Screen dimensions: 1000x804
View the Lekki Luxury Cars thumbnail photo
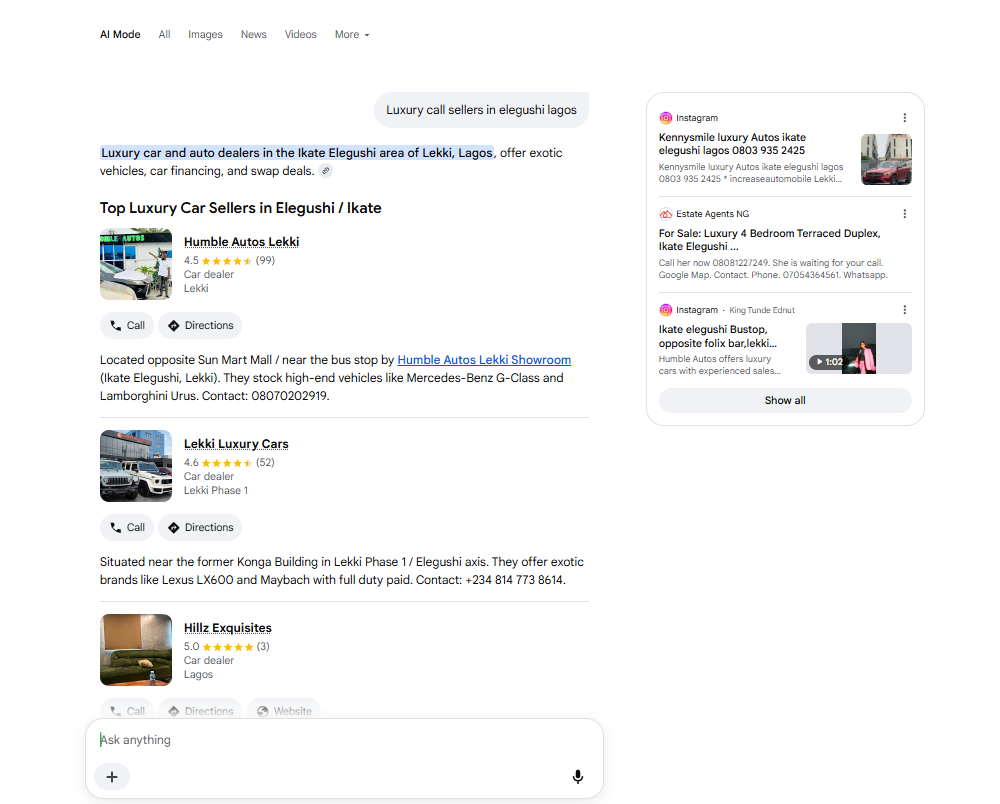(x=136, y=466)
